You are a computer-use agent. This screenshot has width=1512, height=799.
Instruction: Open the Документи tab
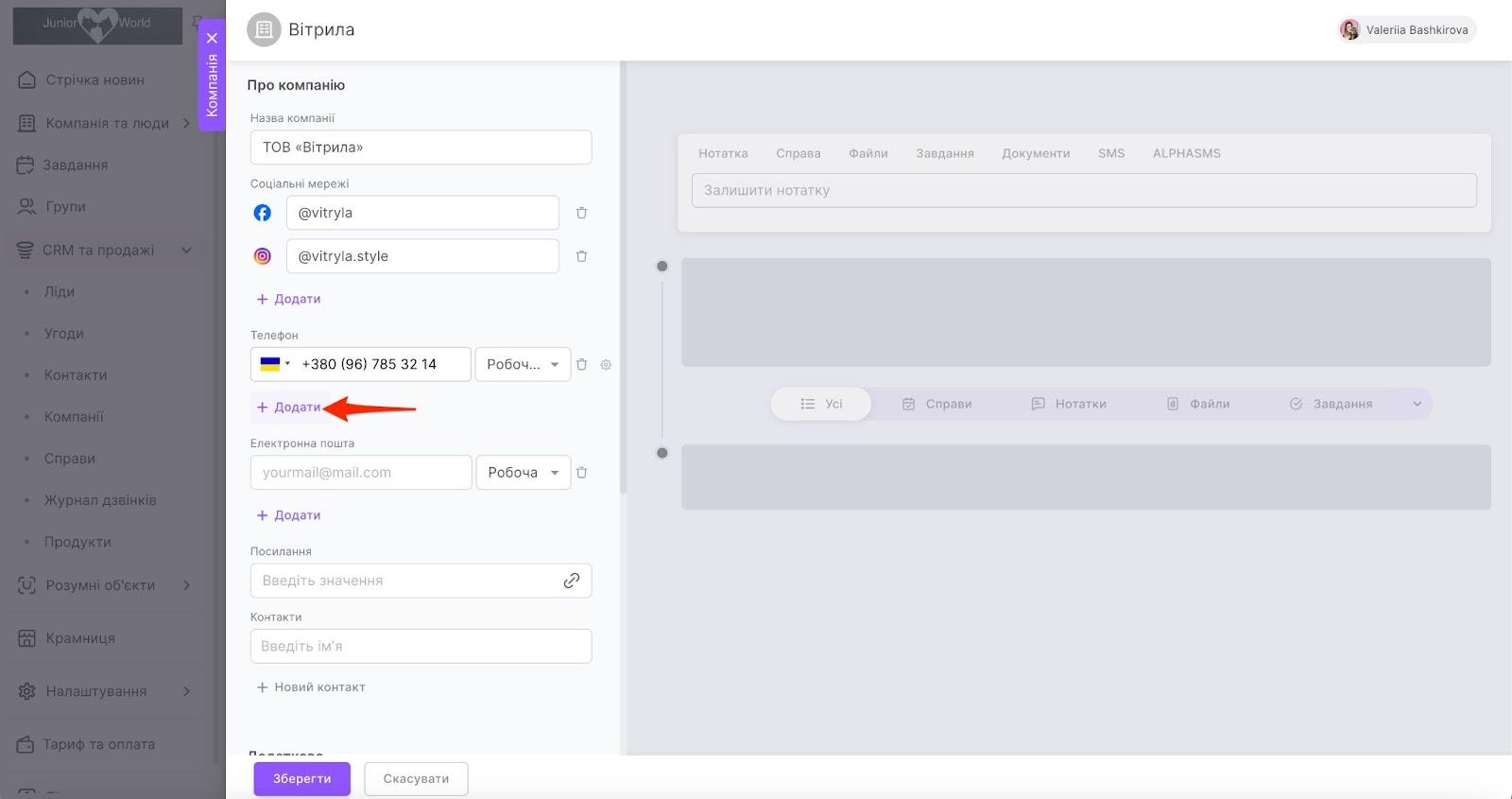1036,153
